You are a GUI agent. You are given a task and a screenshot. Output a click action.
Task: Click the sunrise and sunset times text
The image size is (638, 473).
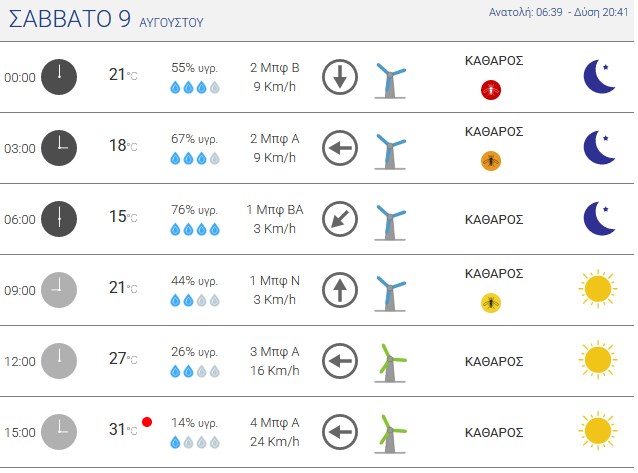pyautogui.click(x=558, y=12)
